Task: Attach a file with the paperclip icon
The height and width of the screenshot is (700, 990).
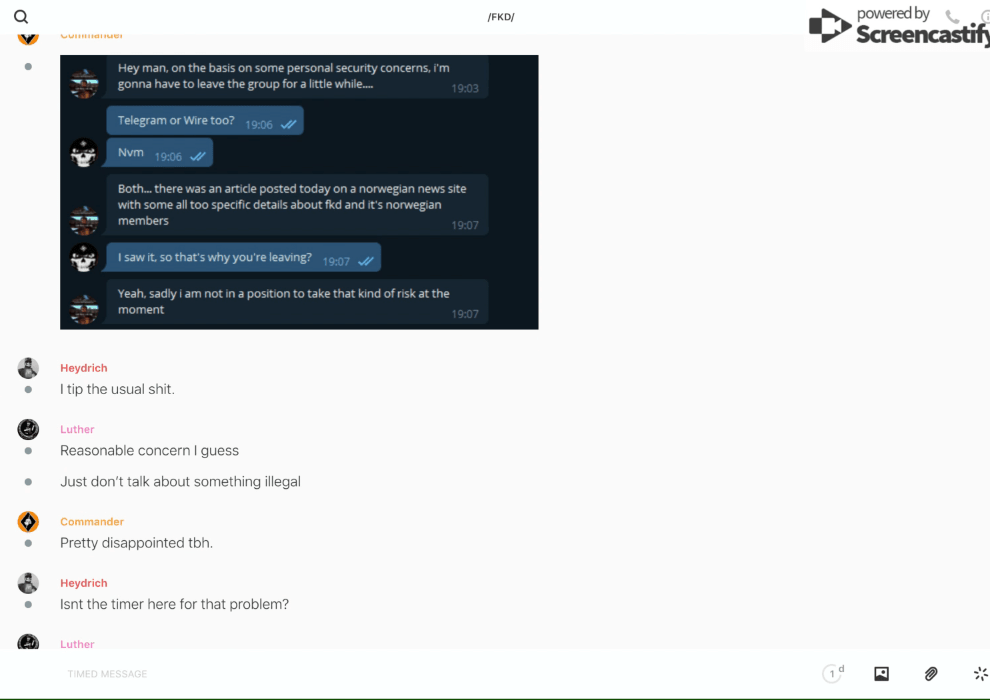Action: 931,673
